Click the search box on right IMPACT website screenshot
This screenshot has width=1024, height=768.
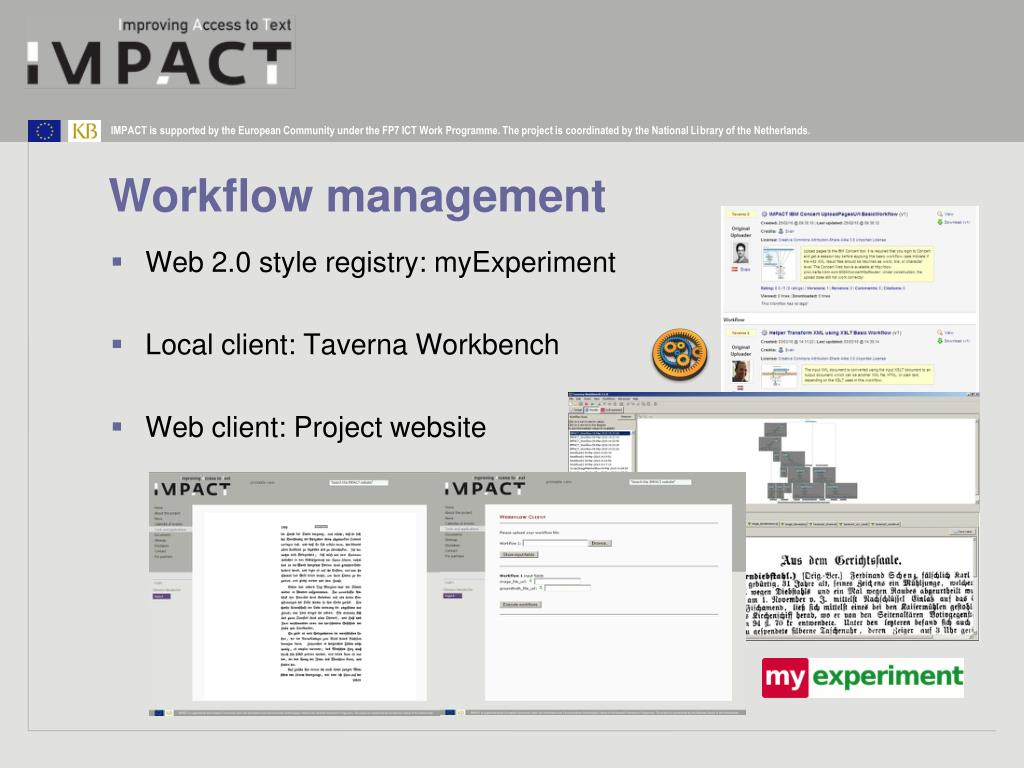point(660,482)
